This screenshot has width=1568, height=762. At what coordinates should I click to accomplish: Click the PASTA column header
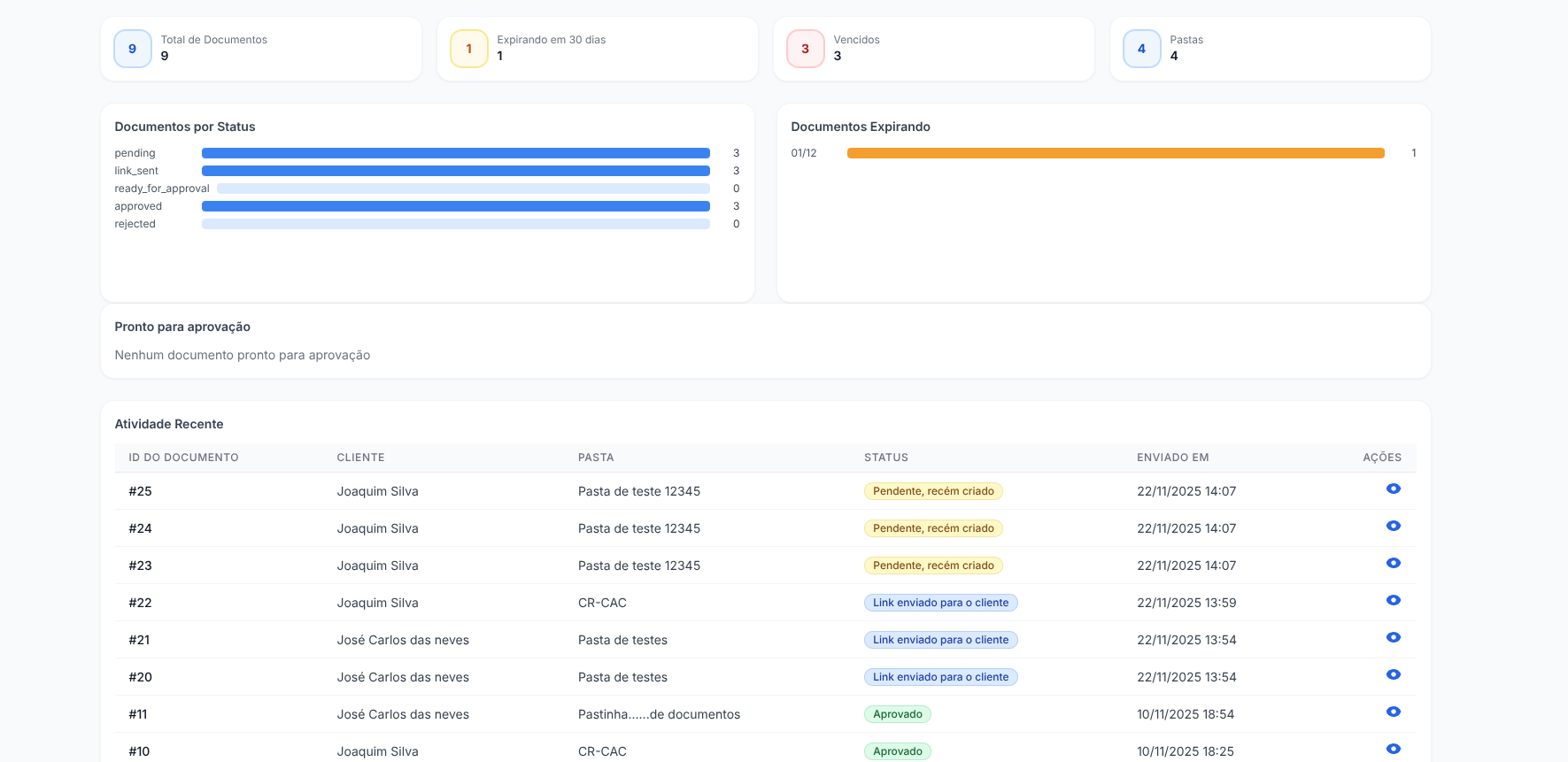[x=596, y=458]
